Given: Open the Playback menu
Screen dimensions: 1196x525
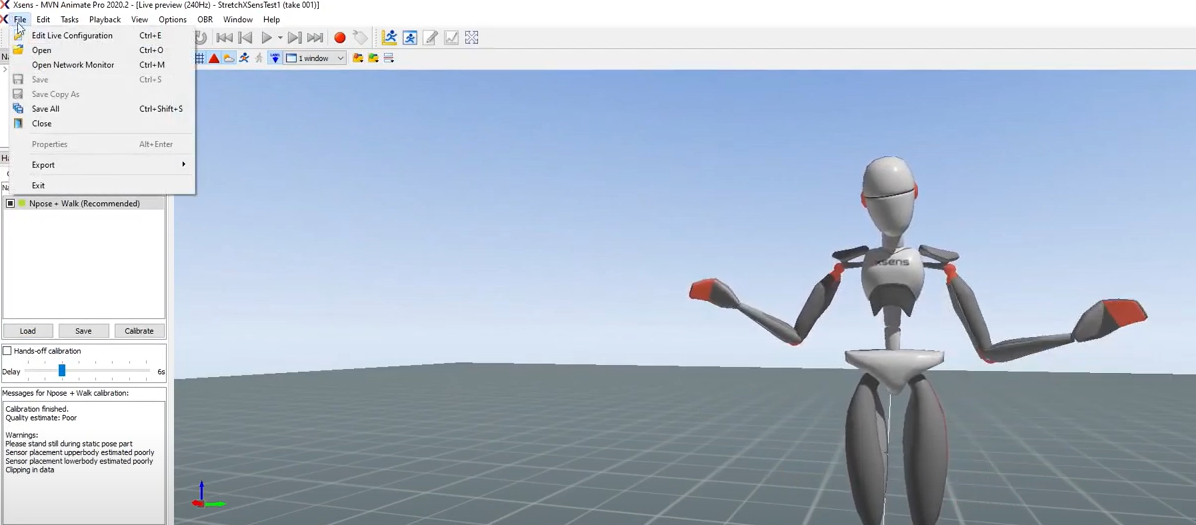Looking at the screenshot, I should 104,19.
